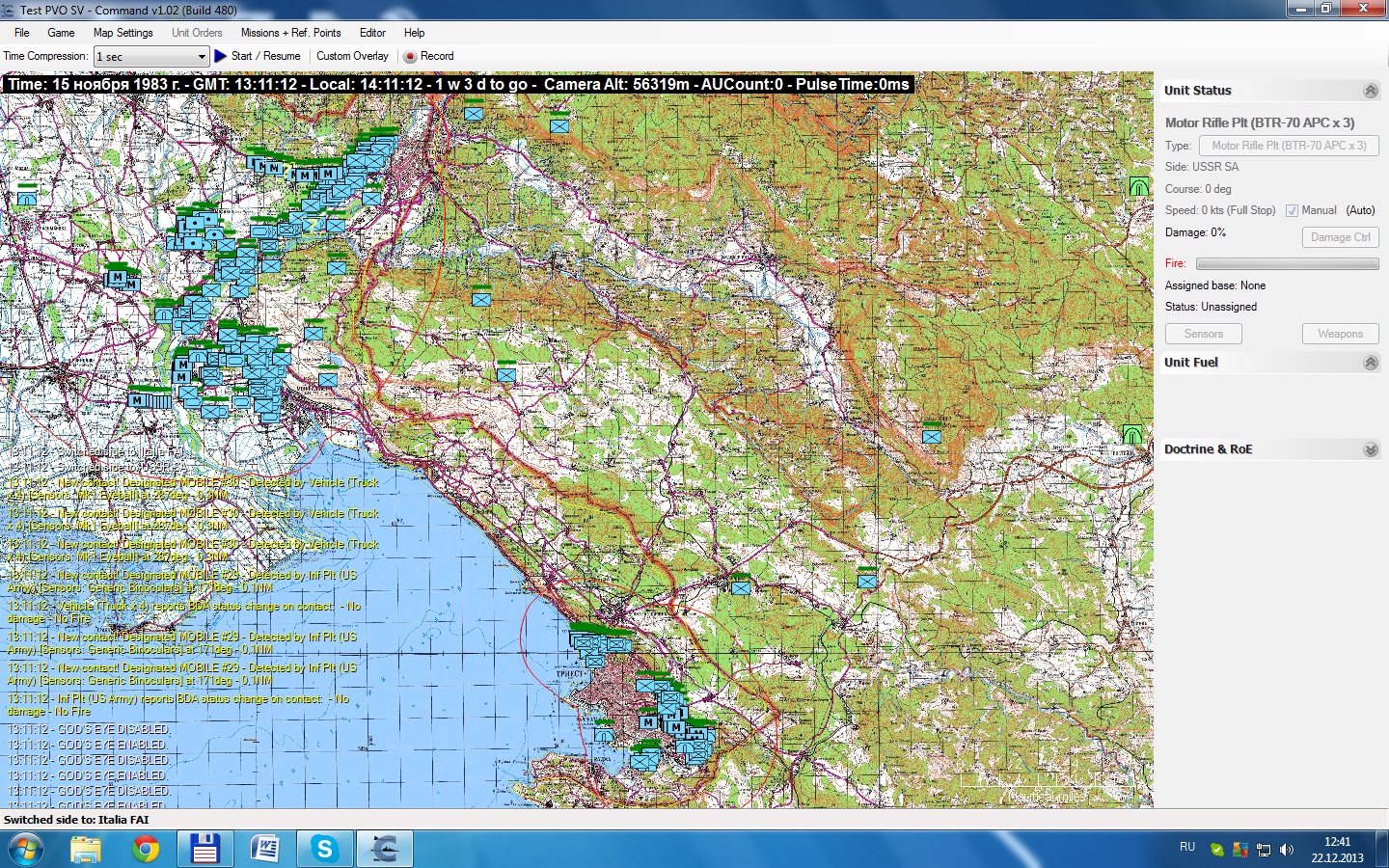Open the Map Settings menu
The image size is (1389, 868).
123,33
